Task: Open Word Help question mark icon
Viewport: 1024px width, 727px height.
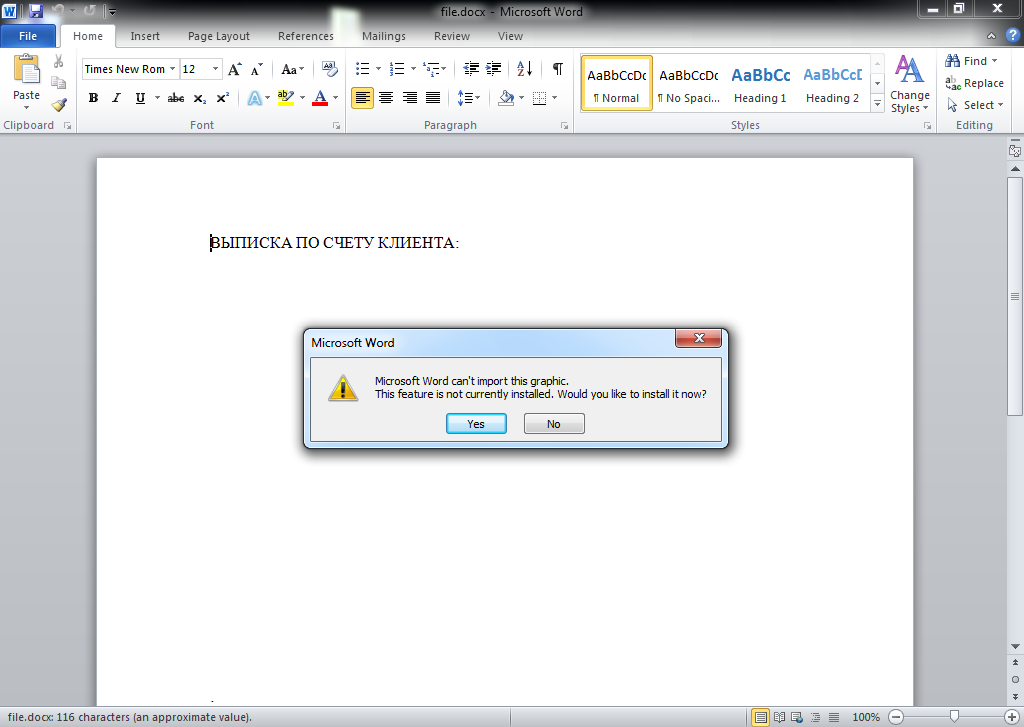Action: click(x=1012, y=36)
